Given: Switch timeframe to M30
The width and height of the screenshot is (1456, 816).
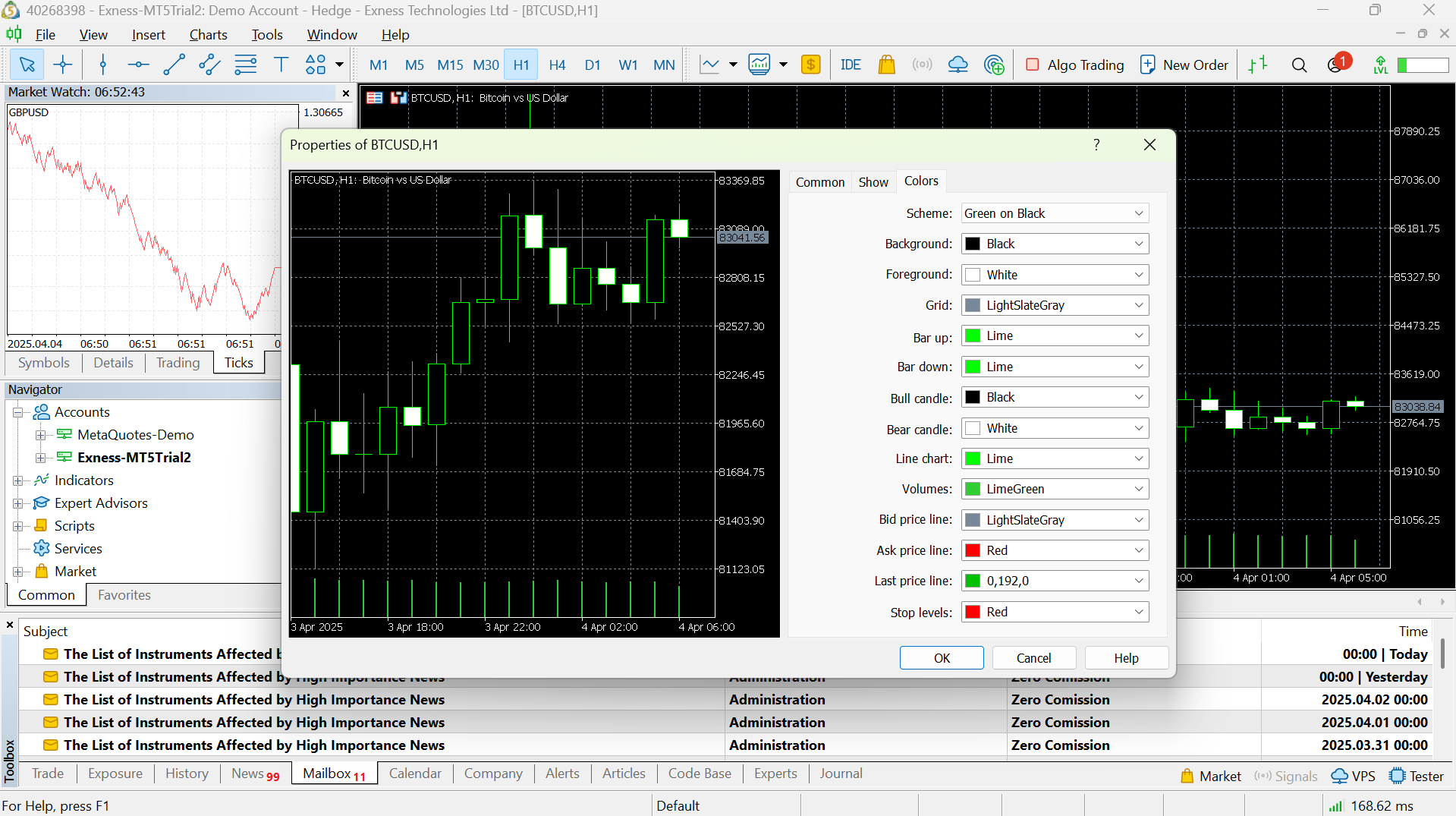Looking at the screenshot, I should point(486,65).
